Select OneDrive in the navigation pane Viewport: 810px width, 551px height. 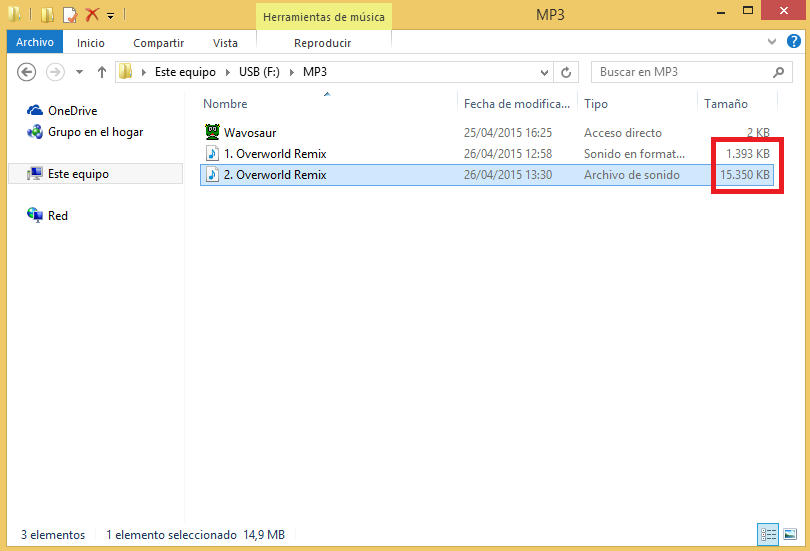pos(72,111)
